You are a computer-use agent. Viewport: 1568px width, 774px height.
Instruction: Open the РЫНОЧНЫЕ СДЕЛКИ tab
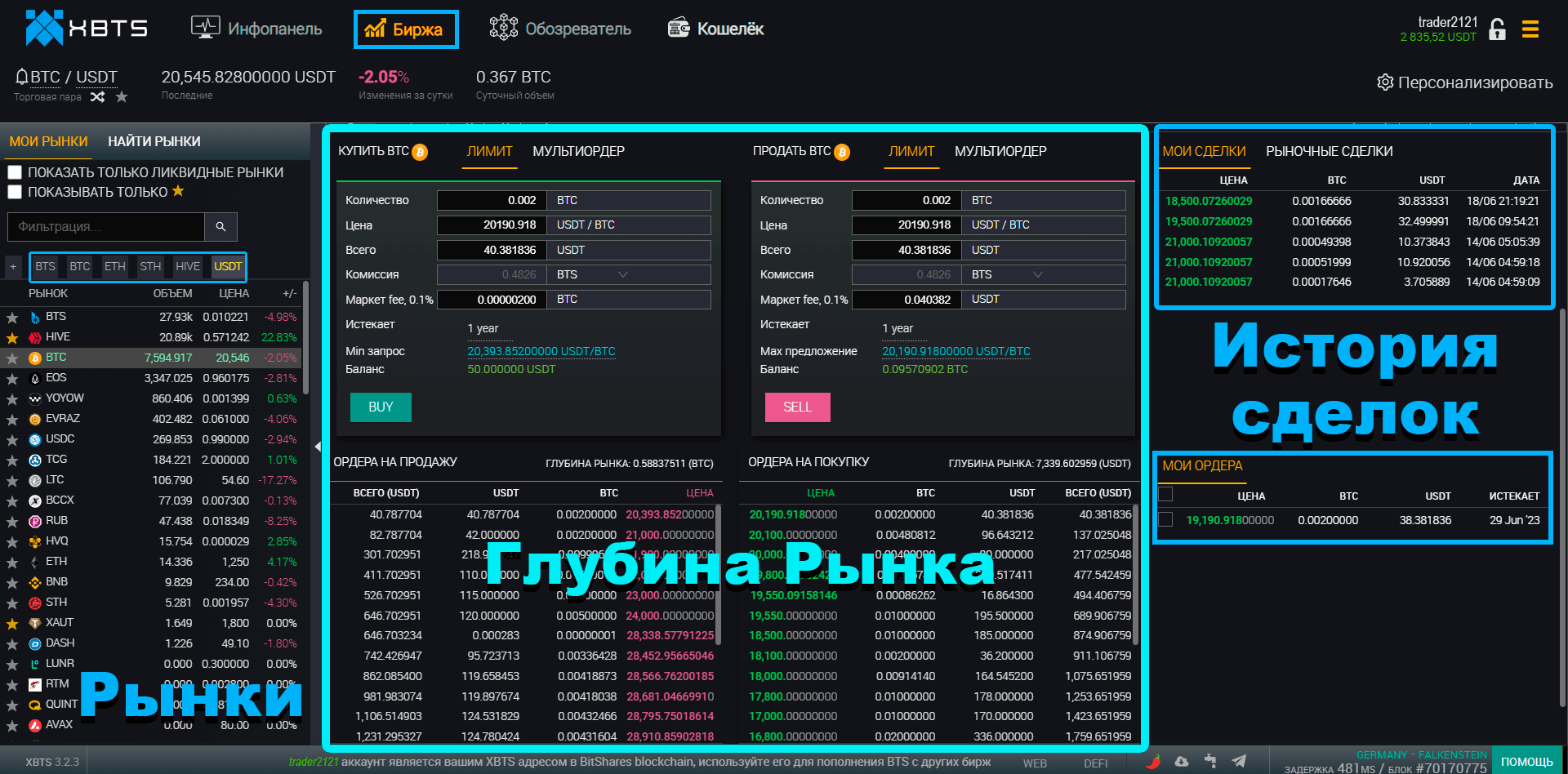1329,151
